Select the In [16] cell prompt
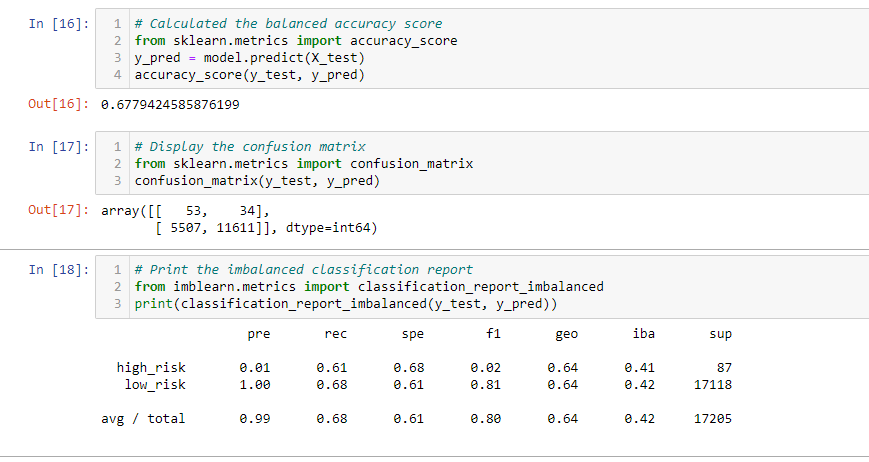The image size is (869, 462). tap(59, 24)
